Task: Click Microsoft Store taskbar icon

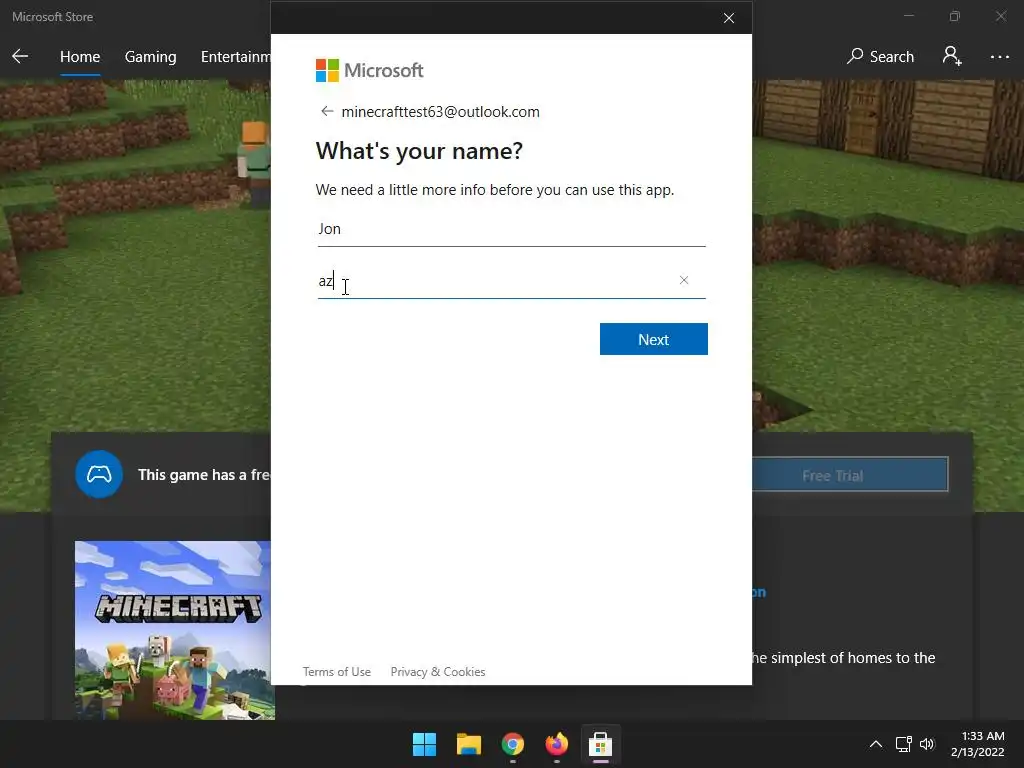Action: tap(600, 744)
